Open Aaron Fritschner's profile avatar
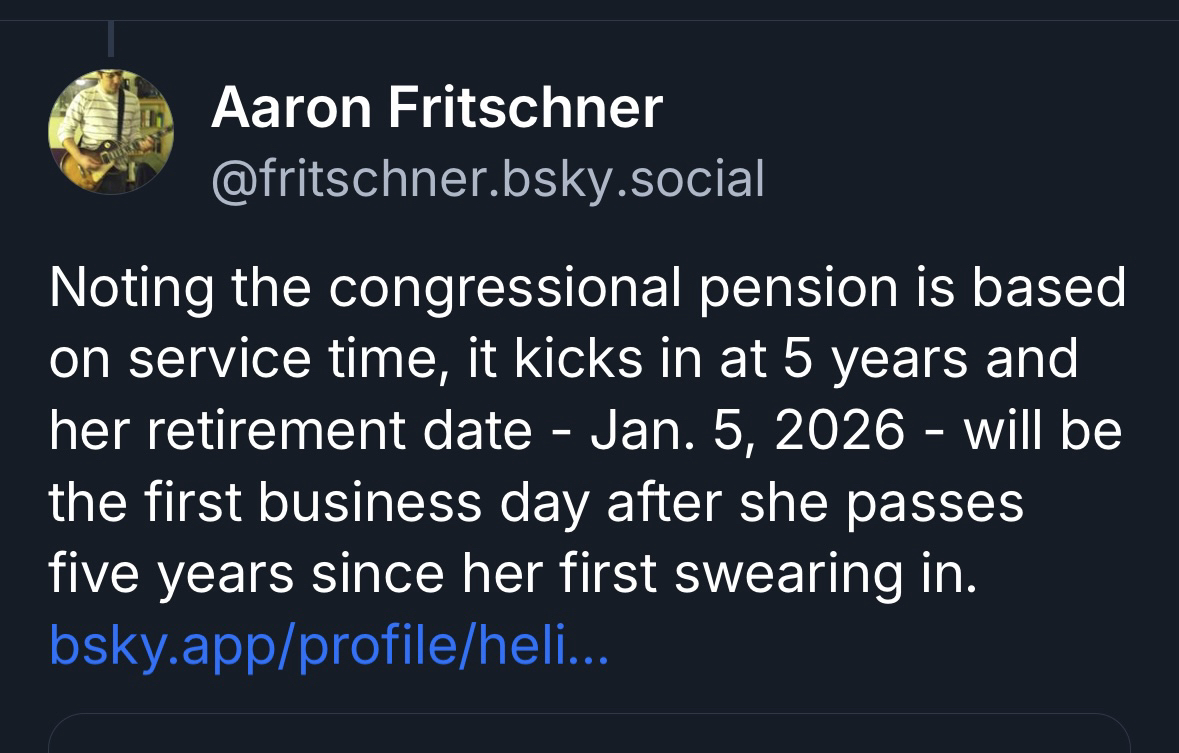This screenshot has width=1179, height=753. pyautogui.click(x=110, y=131)
